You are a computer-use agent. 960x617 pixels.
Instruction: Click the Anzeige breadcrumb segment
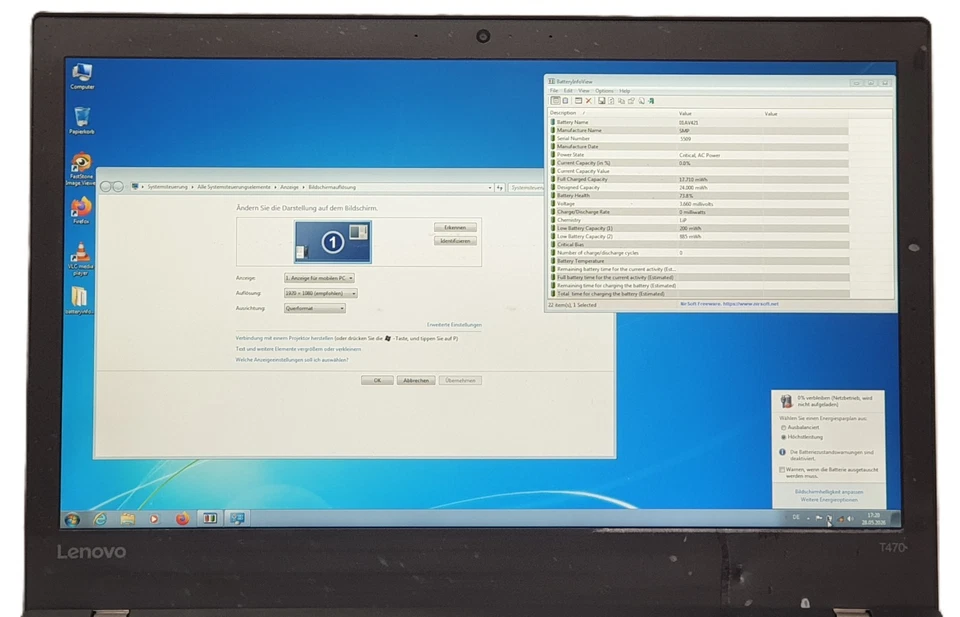[x=289, y=187]
